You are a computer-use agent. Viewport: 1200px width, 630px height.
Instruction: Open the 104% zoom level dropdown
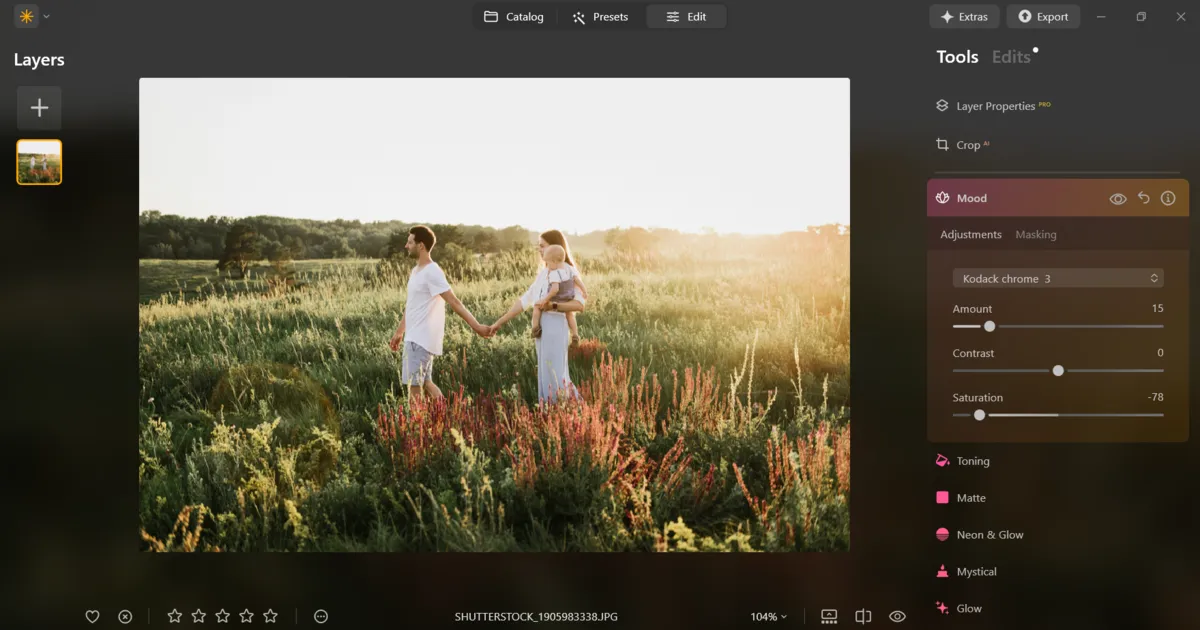point(768,617)
